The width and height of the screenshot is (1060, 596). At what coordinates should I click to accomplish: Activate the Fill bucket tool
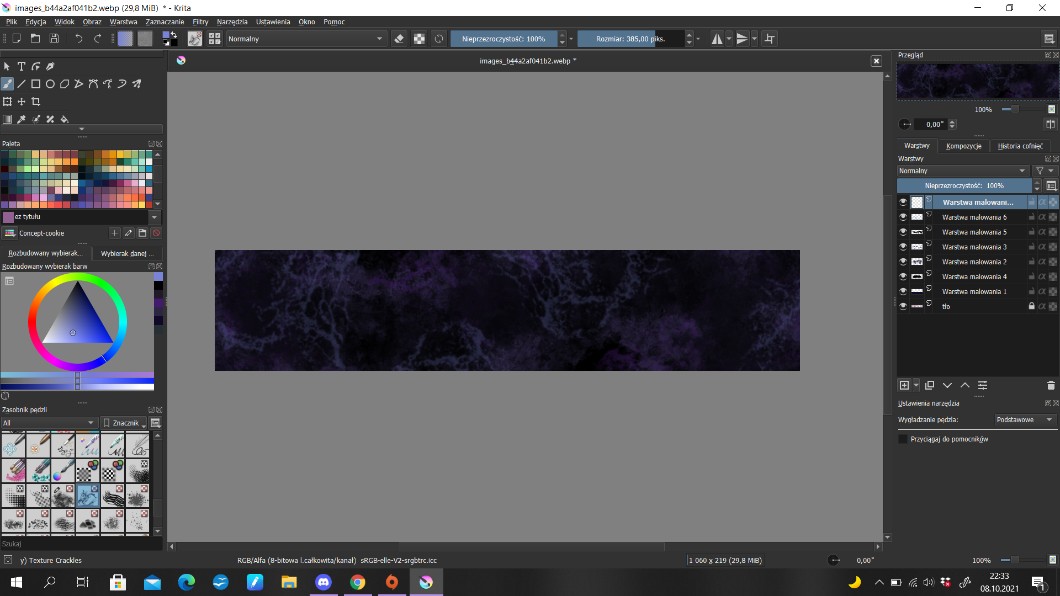(64, 119)
